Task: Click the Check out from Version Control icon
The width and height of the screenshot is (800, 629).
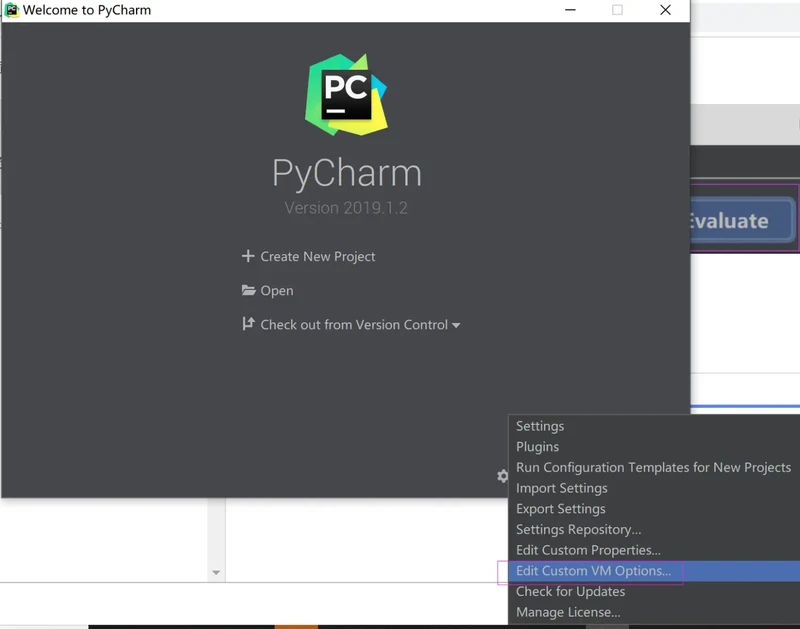Action: (x=248, y=324)
